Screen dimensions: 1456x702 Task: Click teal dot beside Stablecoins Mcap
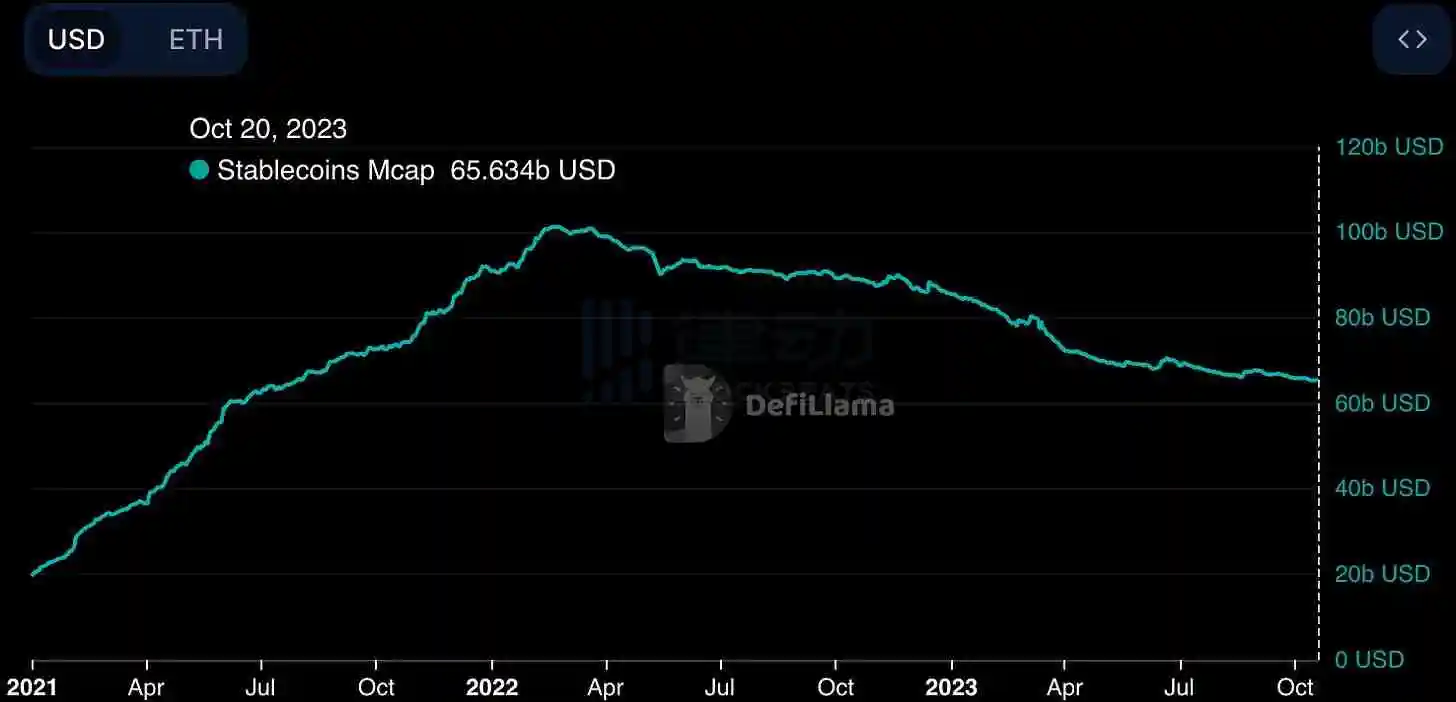point(199,171)
